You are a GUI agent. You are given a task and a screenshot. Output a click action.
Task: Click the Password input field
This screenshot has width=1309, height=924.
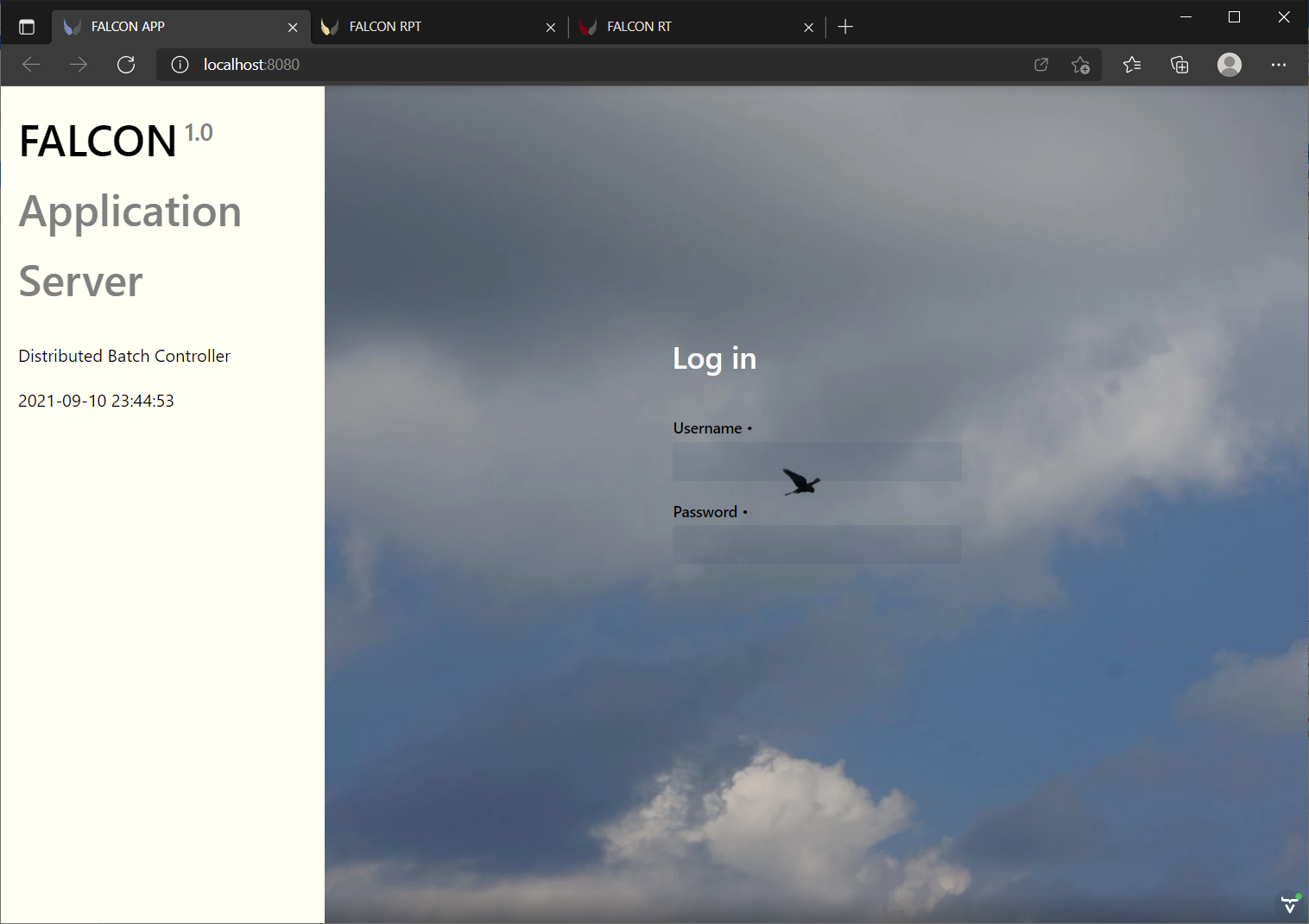point(817,545)
